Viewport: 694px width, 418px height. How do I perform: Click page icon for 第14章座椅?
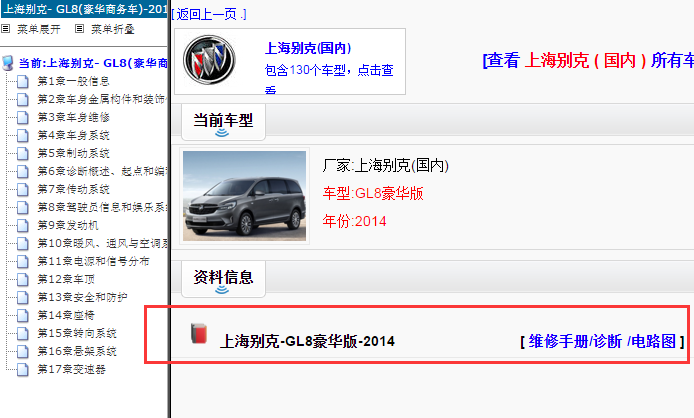pyautogui.click(x=23, y=315)
